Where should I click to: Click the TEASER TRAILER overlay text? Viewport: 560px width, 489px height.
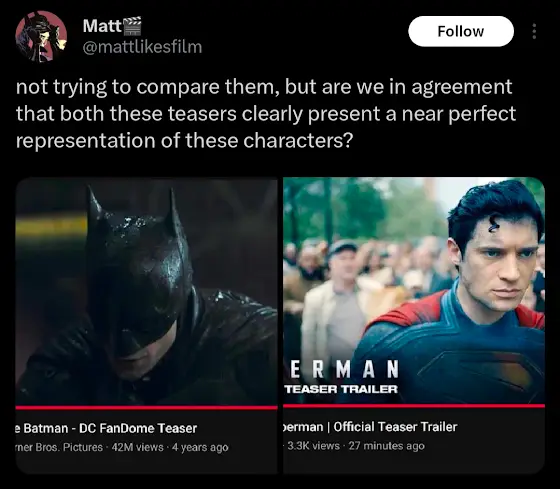341,389
